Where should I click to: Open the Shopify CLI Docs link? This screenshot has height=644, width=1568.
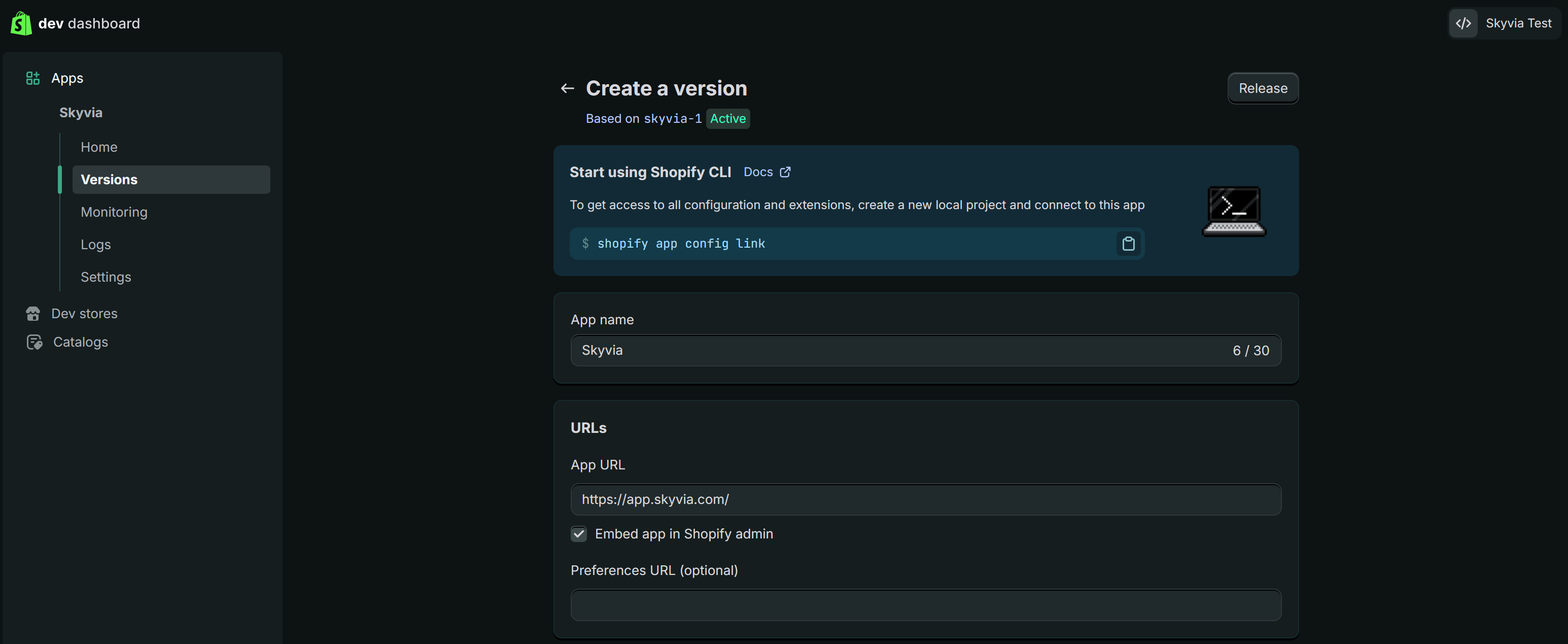[758, 172]
